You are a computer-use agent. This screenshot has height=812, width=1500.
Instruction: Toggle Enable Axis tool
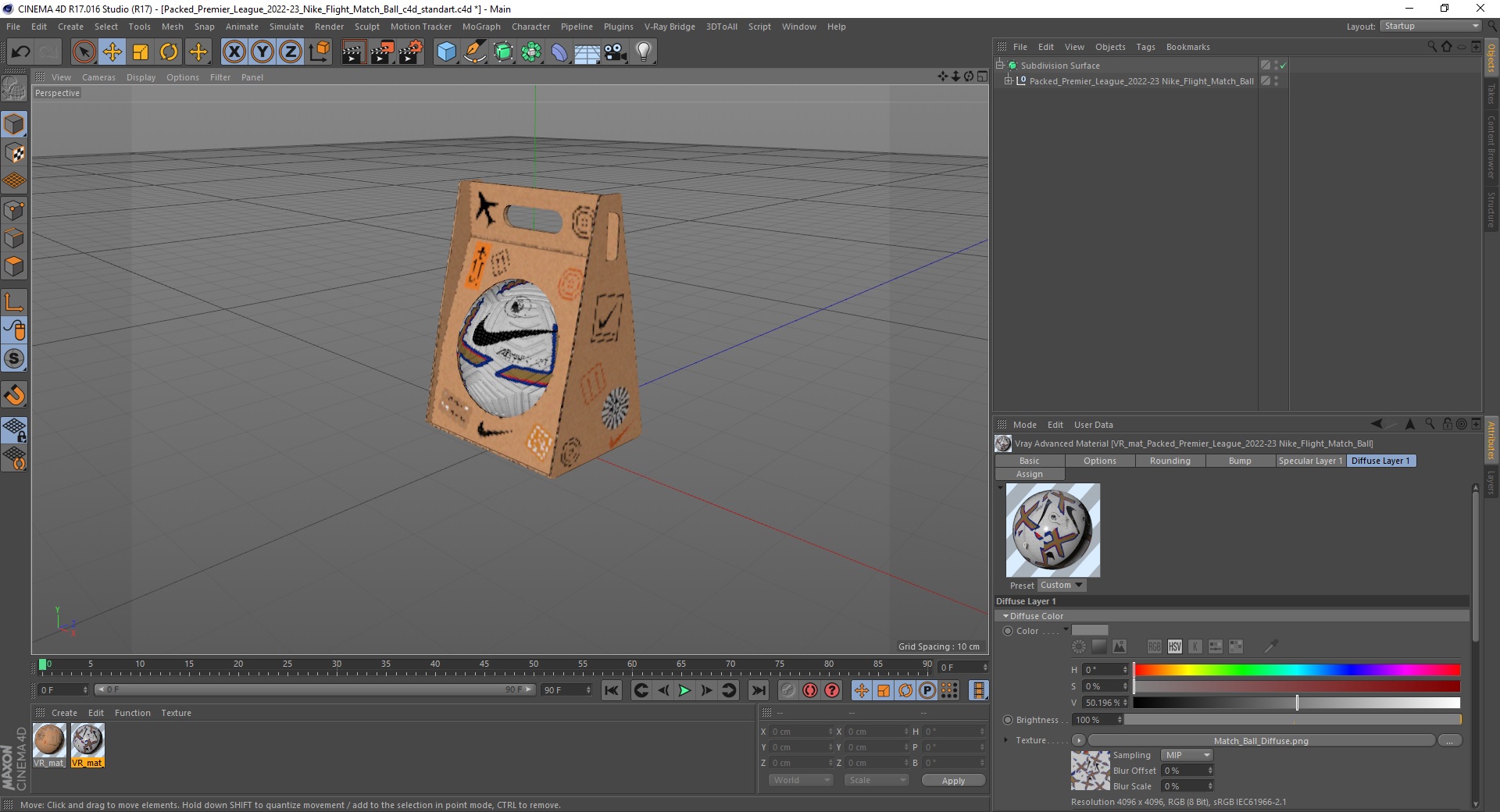click(x=14, y=302)
